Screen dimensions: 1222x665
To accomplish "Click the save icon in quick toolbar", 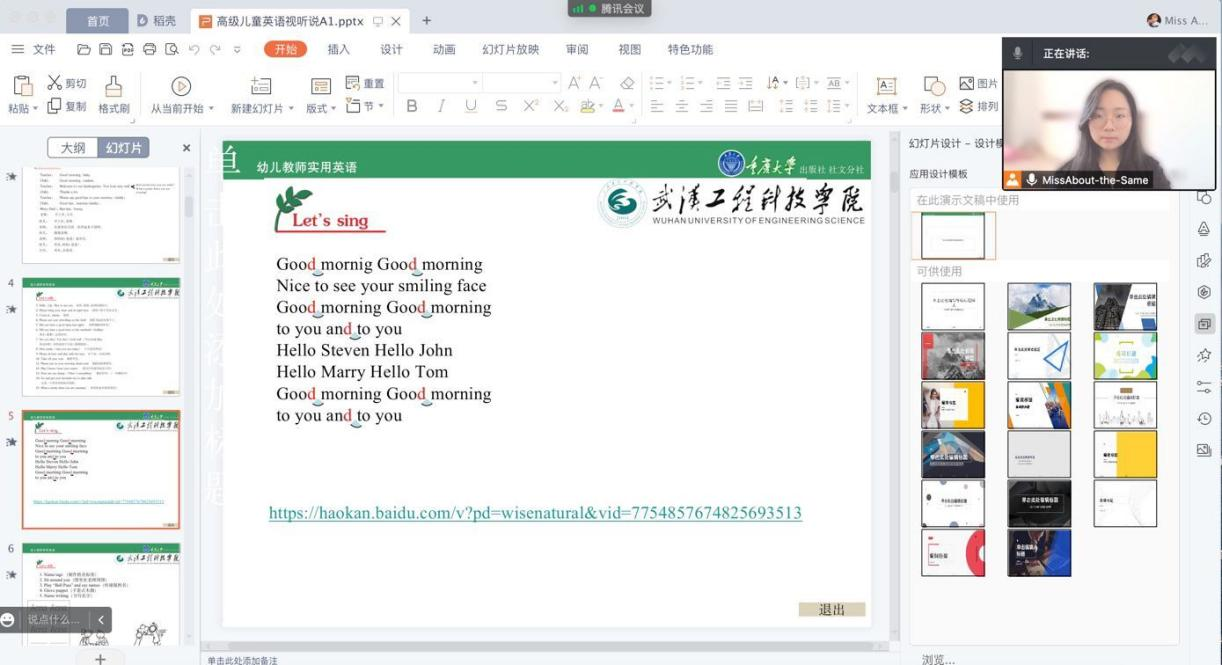I will pyautogui.click(x=105, y=49).
